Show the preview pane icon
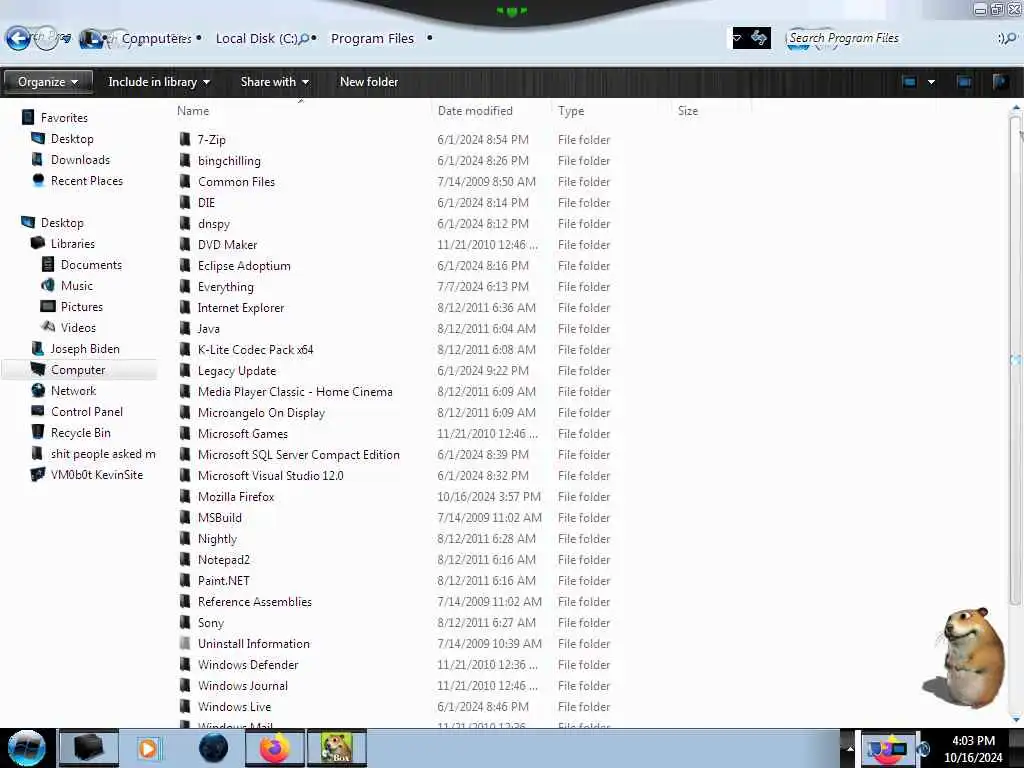Viewport: 1024px width, 768px height. pos(964,82)
